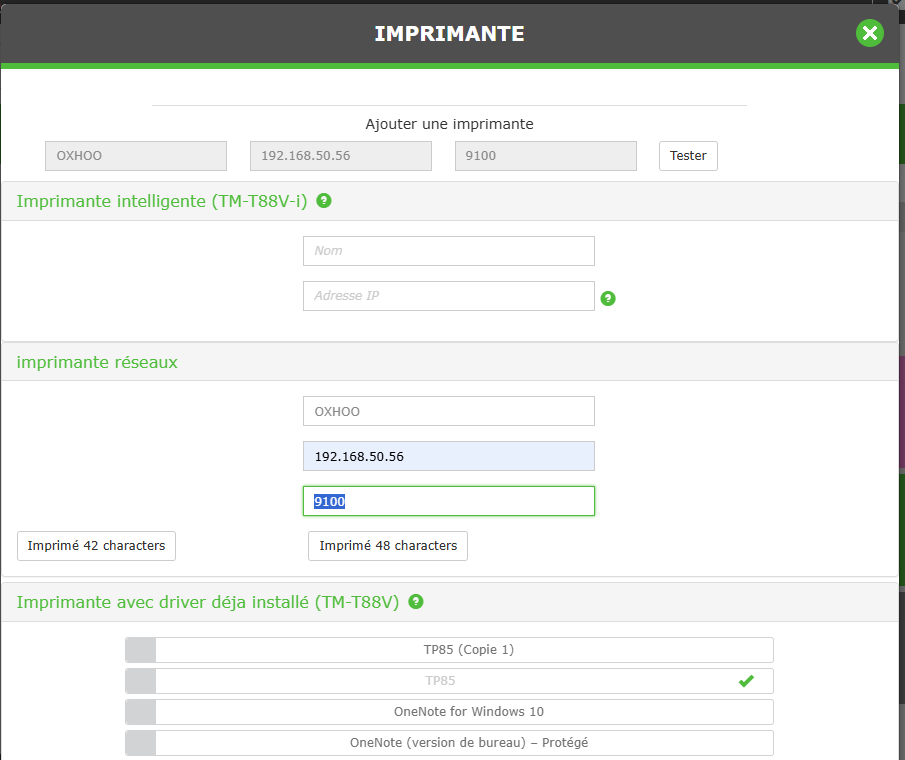Image resolution: width=905 pixels, height=760 pixels.
Task: Click the greyed OXHOO field in top row
Action: tap(136, 156)
